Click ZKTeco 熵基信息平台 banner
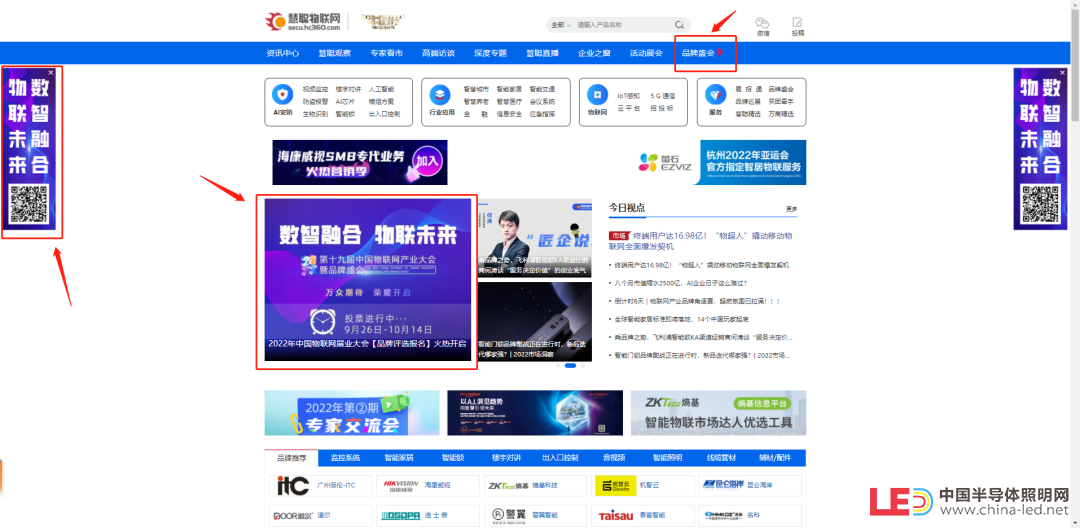 pos(718,413)
